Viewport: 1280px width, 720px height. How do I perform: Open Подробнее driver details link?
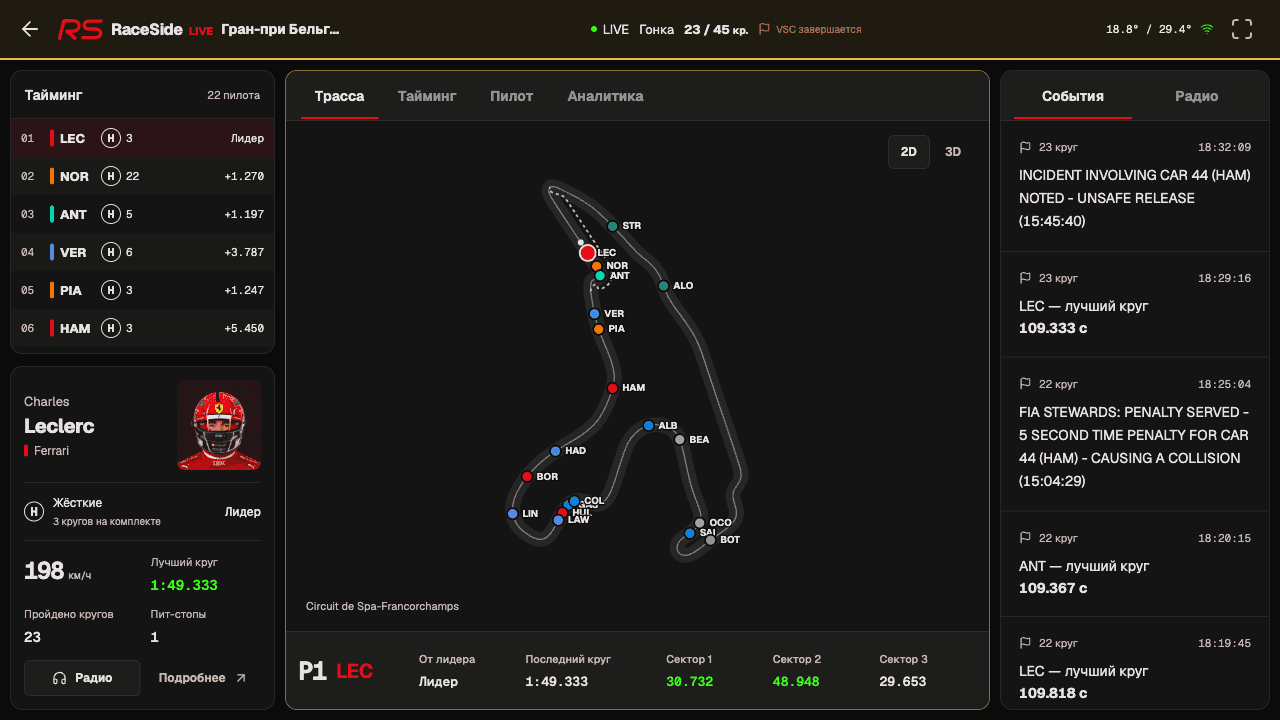point(203,678)
